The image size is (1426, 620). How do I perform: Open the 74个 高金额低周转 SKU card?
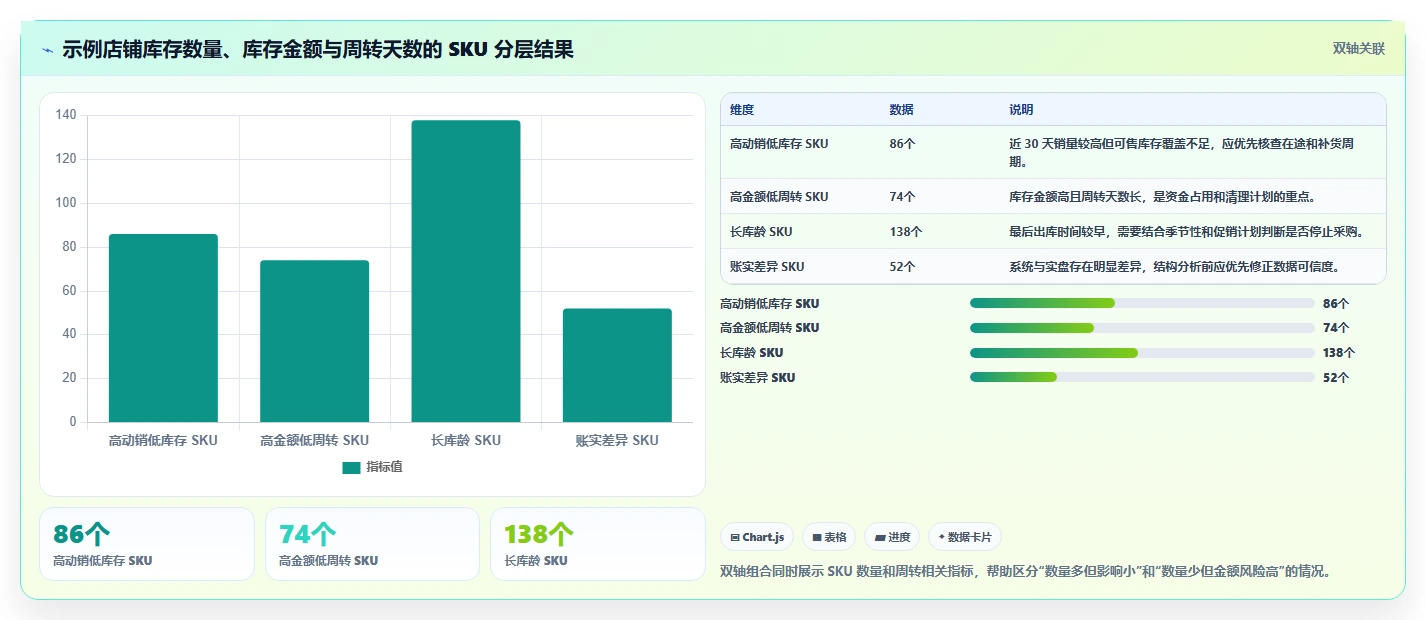(373, 544)
